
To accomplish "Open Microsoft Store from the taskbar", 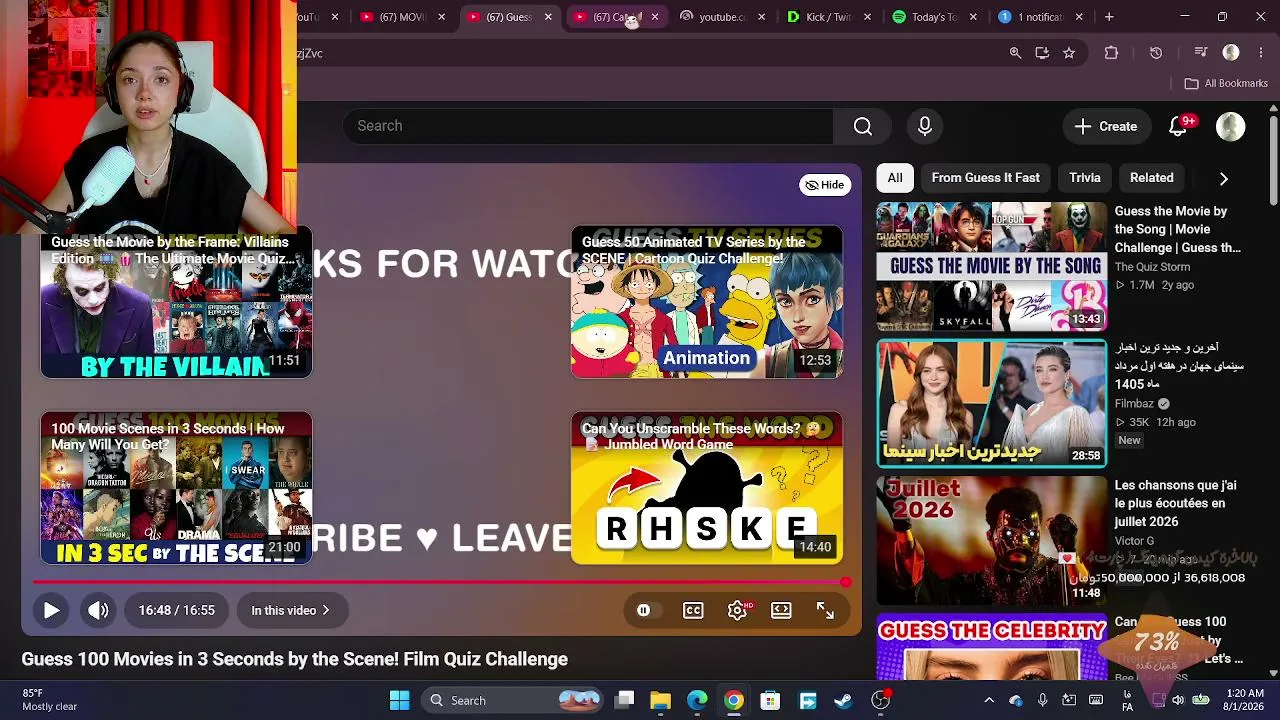I will (770, 700).
